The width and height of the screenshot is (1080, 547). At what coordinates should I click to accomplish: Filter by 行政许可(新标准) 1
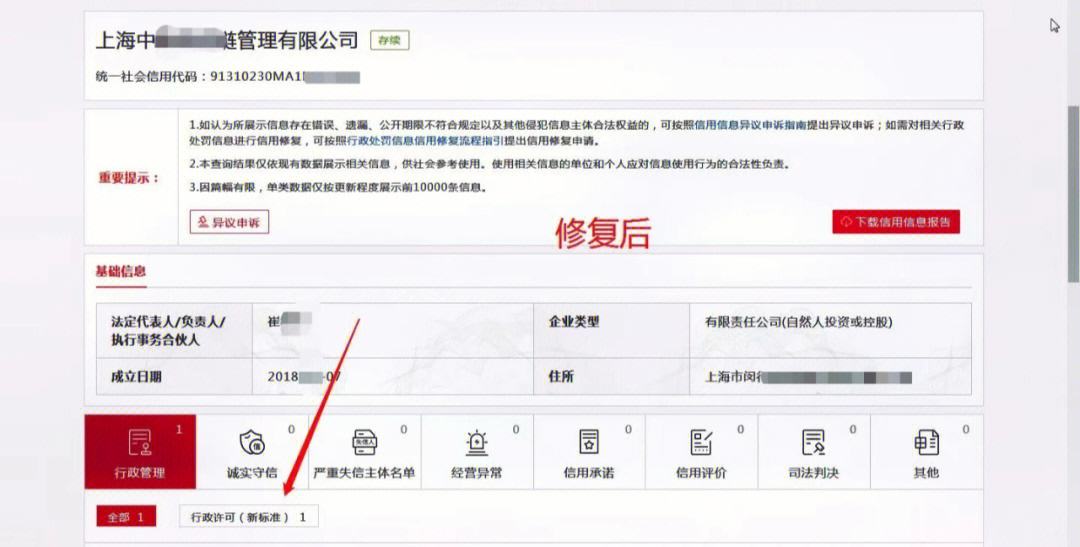click(x=249, y=517)
